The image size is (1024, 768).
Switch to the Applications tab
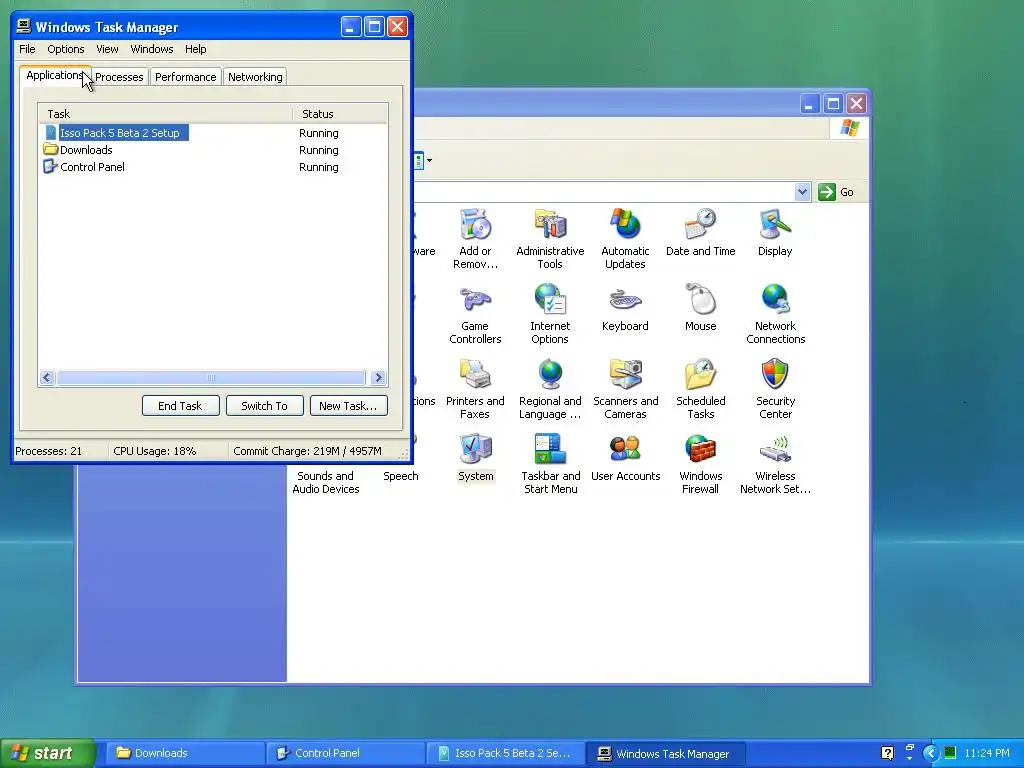click(x=54, y=75)
